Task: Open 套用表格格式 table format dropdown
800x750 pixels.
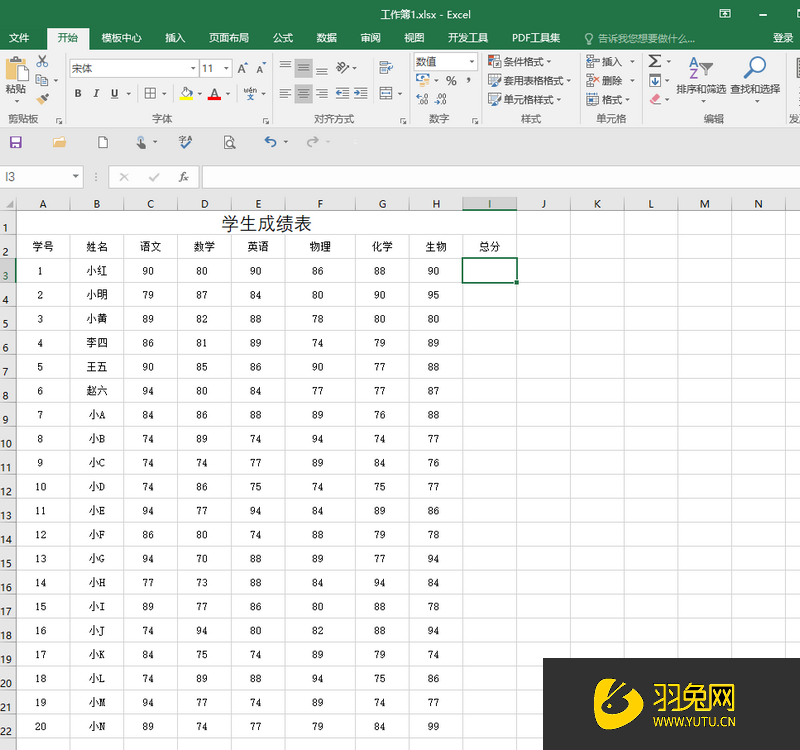Action: (x=529, y=81)
